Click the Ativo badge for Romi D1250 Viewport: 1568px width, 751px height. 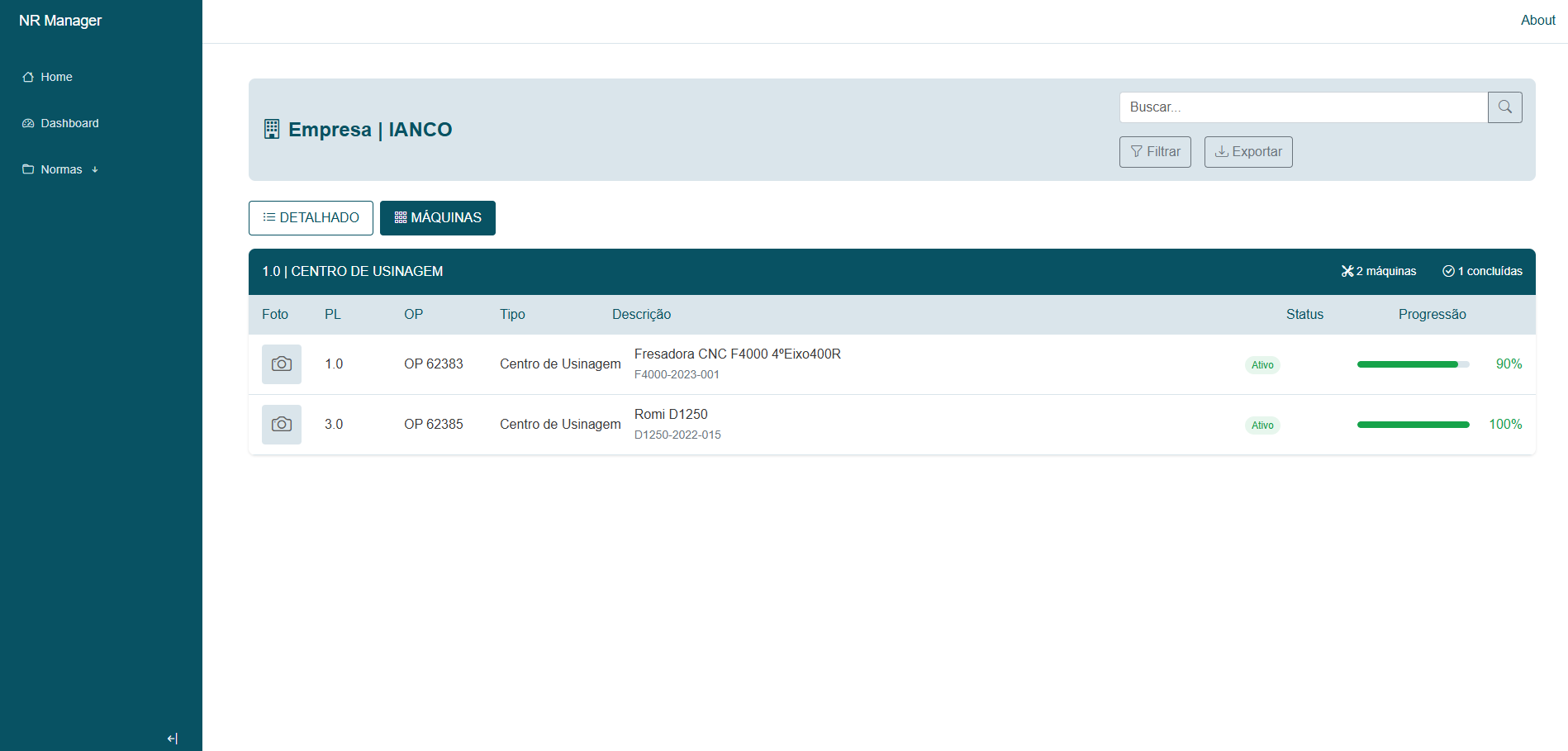pyautogui.click(x=1262, y=425)
